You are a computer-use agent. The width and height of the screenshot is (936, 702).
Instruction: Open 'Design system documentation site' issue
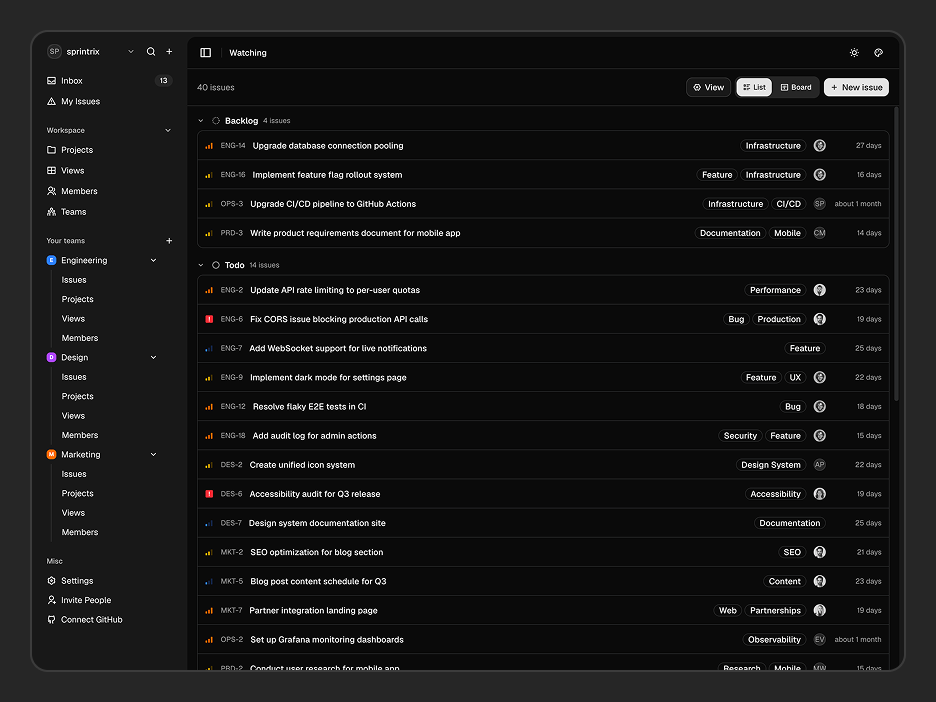pos(317,524)
